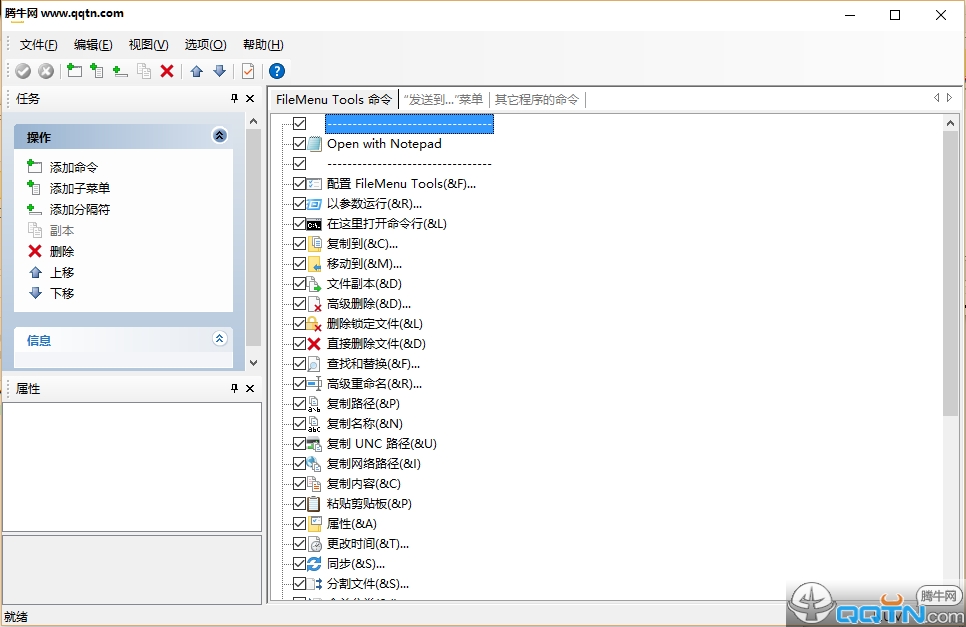Collapse the 信息 section with its chevron
This screenshot has height=627, width=966.
click(x=220, y=339)
